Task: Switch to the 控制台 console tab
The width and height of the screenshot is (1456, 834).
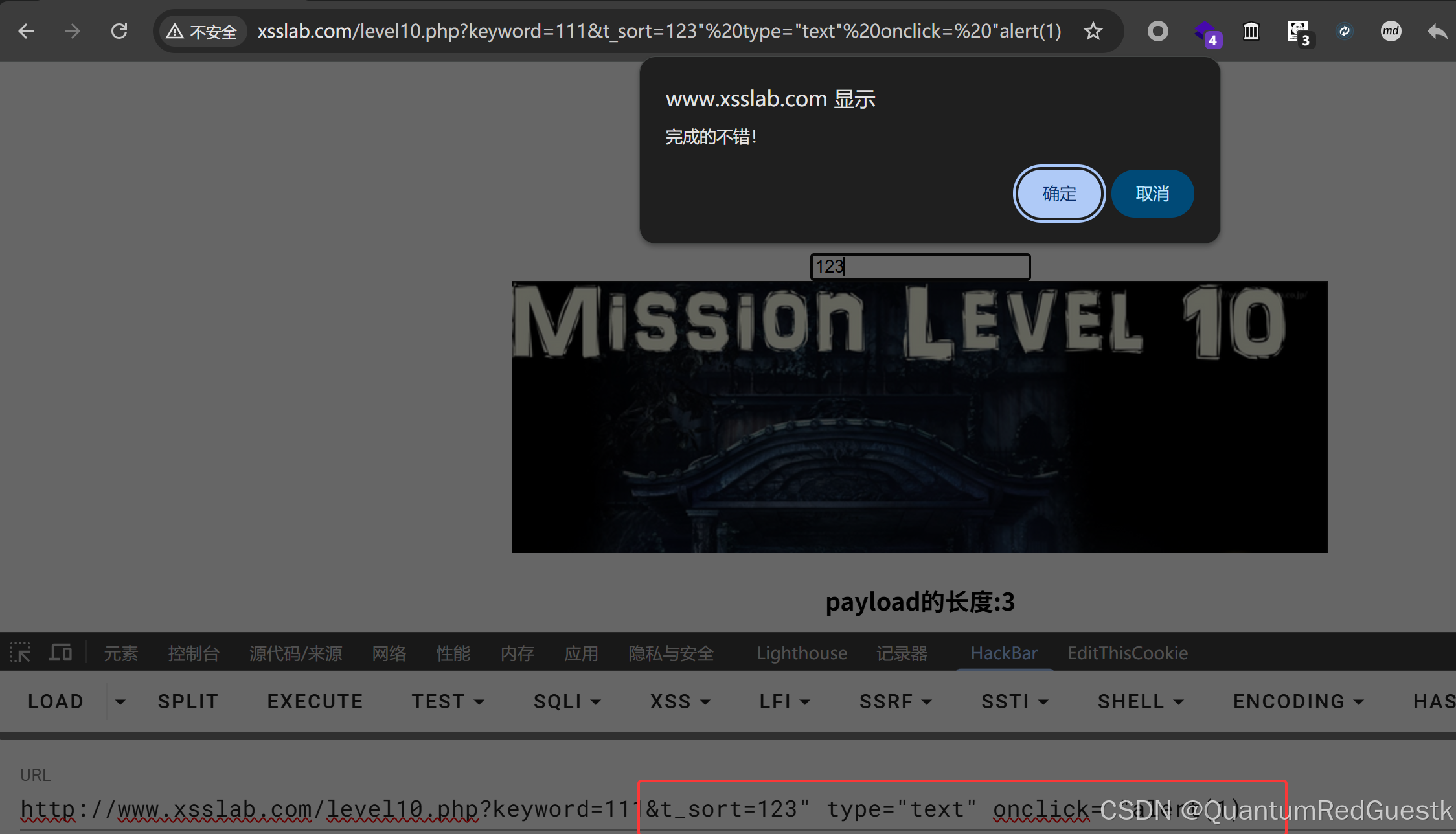Action: click(x=194, y=653)
